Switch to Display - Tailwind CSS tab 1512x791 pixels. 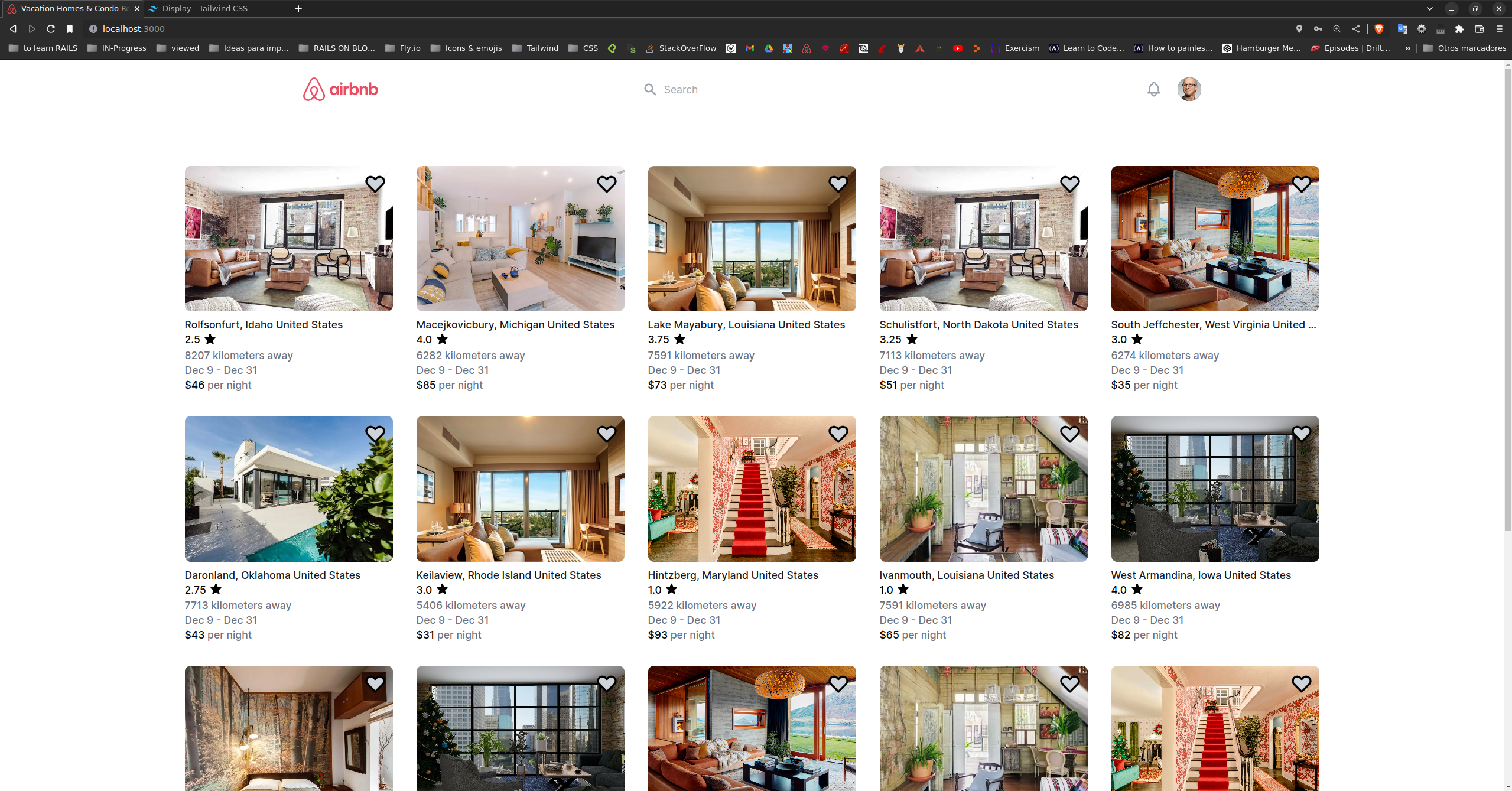[x=214, y=9]
